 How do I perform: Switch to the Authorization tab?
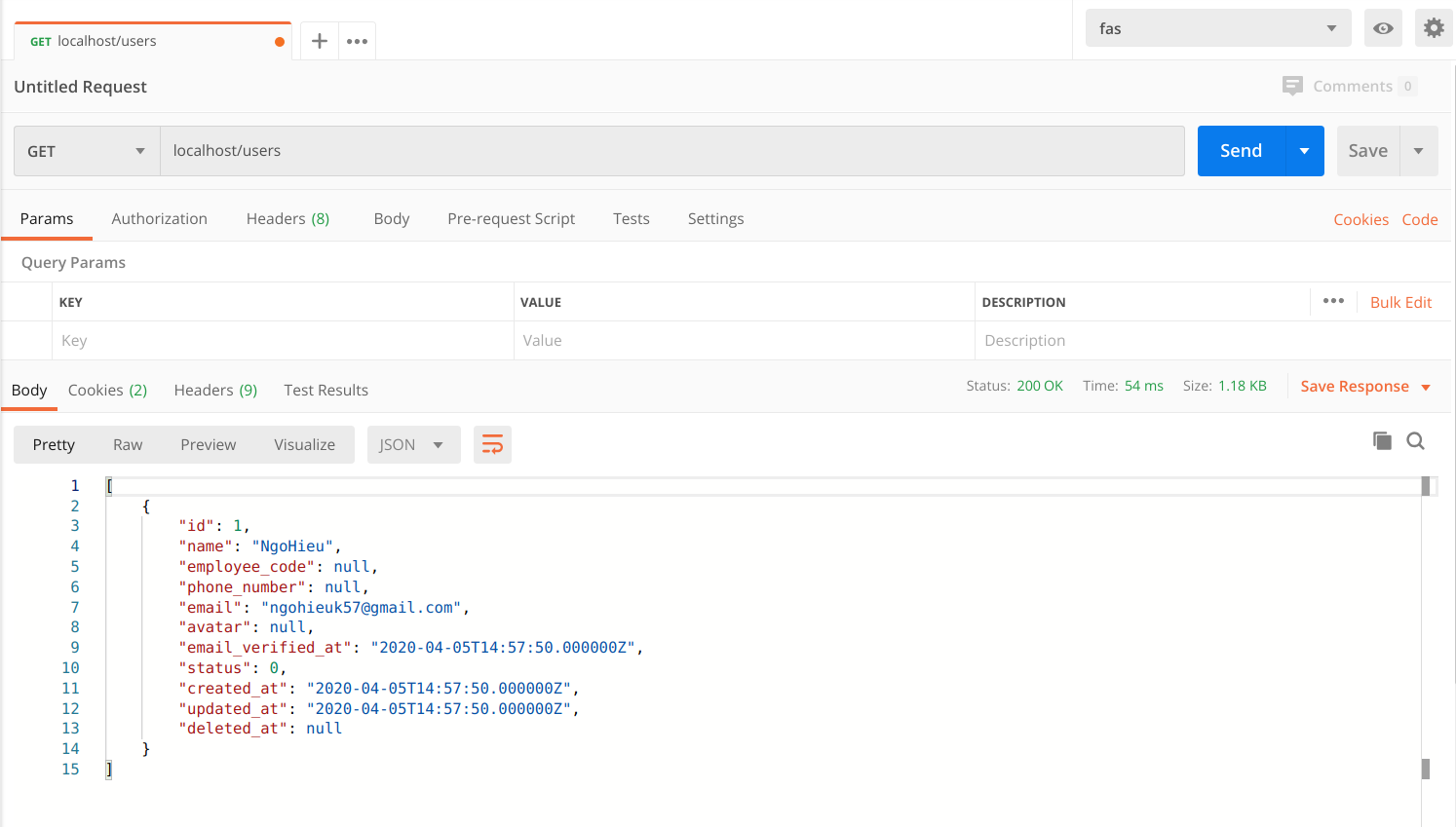(x=159, y=219)
